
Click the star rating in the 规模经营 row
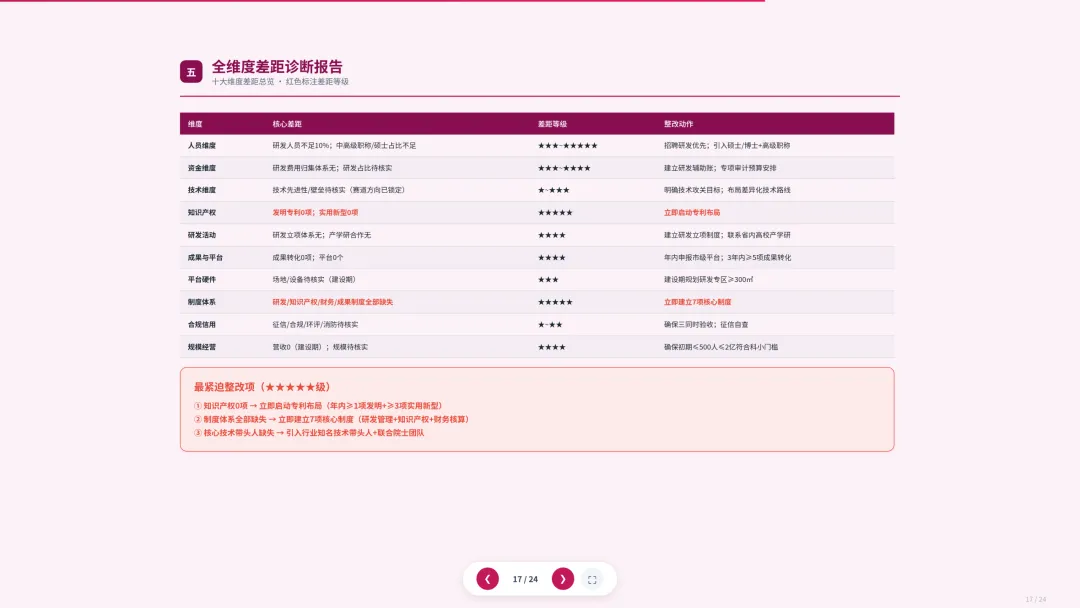[552, 347]
